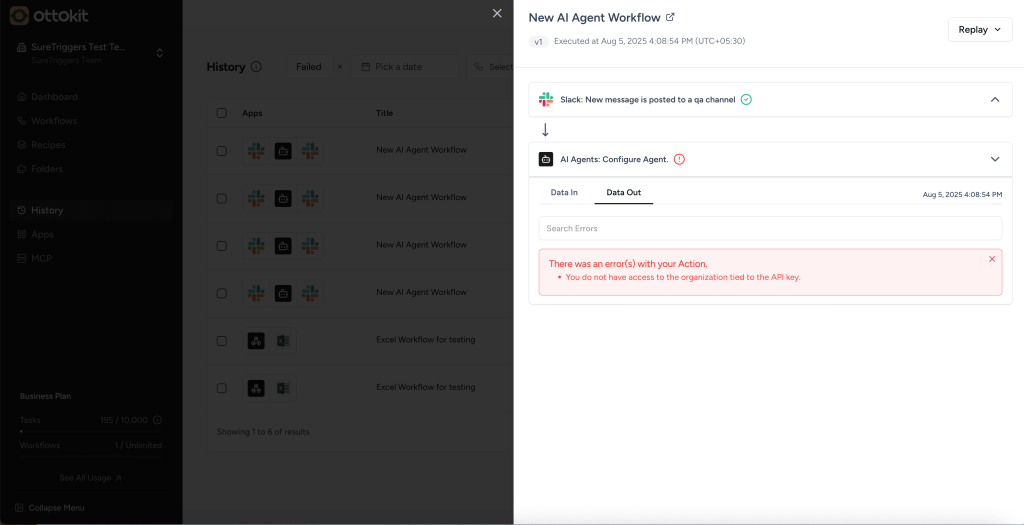Open Workflows from the sidebar
Image resolution: width=1024 pixels, height=525 pixels.
tap(54, 121)
